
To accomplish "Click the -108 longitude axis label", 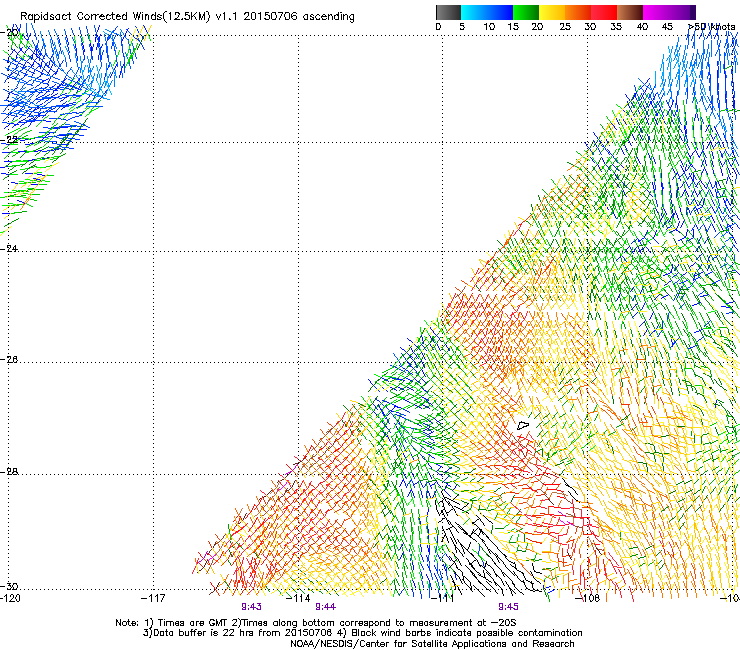I will tap(587, 599).
